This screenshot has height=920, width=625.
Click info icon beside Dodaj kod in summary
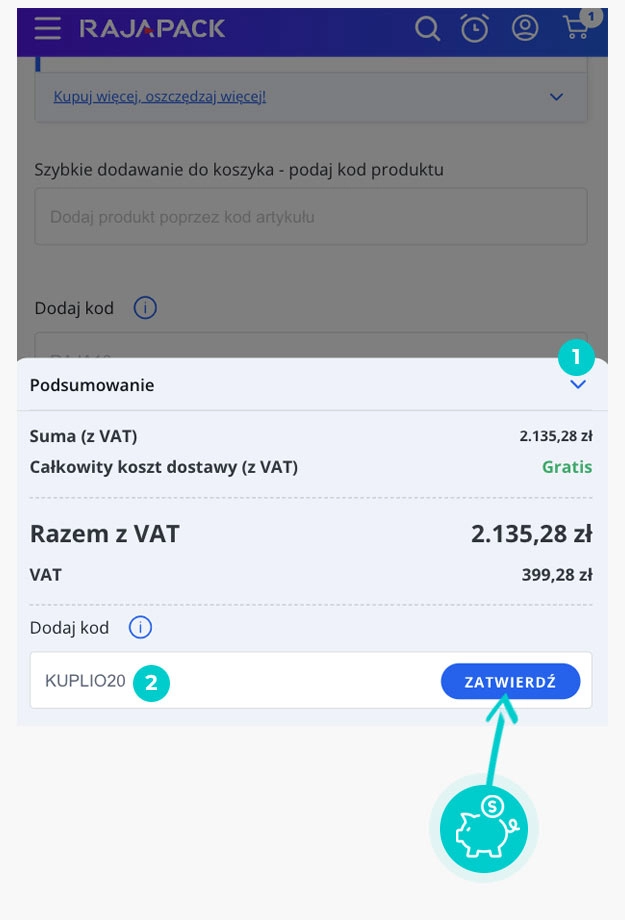pyautogui.click(x=141, y=628)
